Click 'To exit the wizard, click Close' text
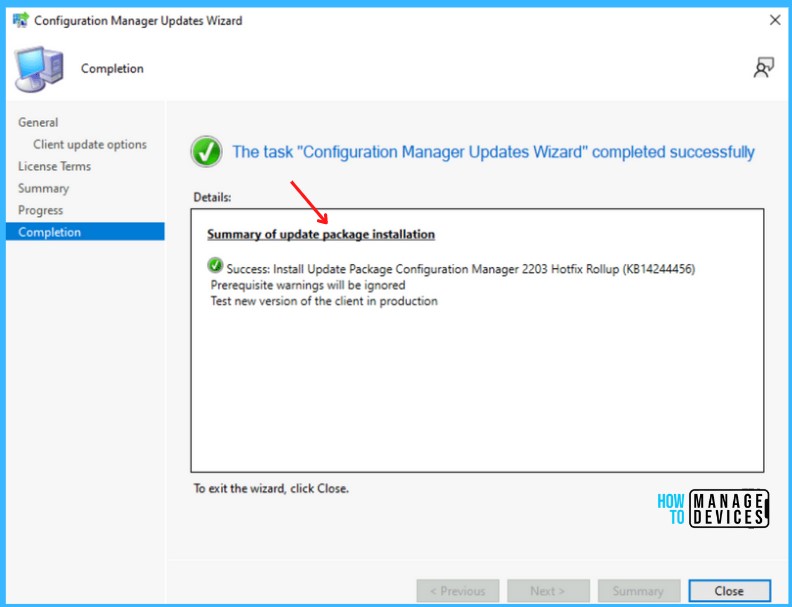The width and height of the screenshot is (792, 607). click(x=271, y=488)
